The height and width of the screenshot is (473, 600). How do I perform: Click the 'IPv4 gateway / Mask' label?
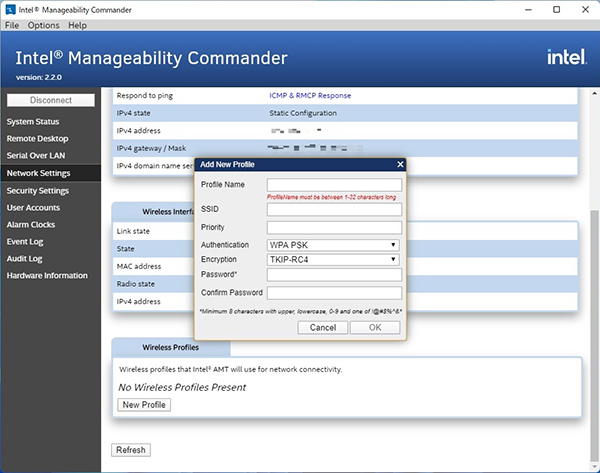pos(151,148)
